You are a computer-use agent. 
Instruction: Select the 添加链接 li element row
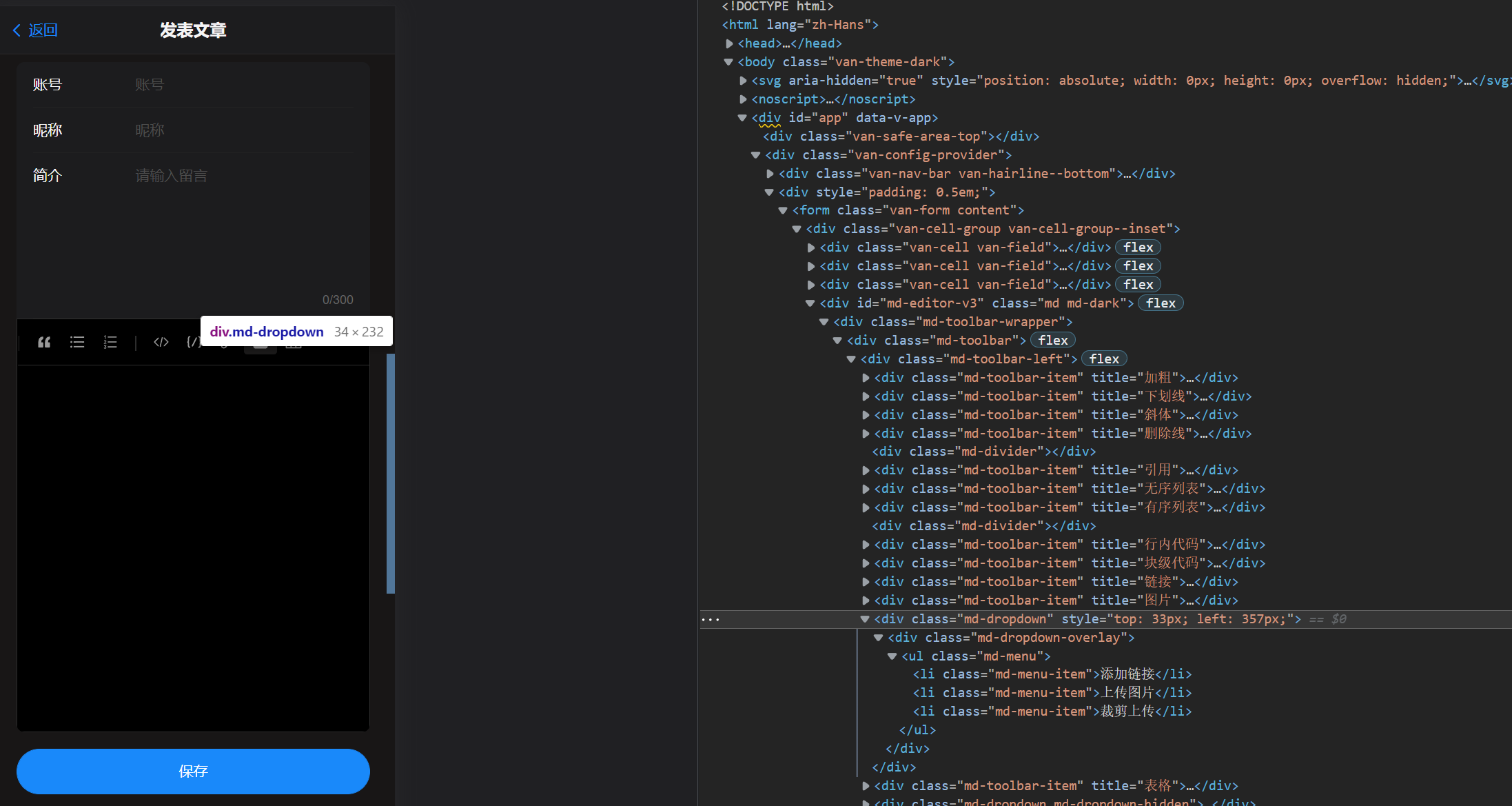point(1052,674)
